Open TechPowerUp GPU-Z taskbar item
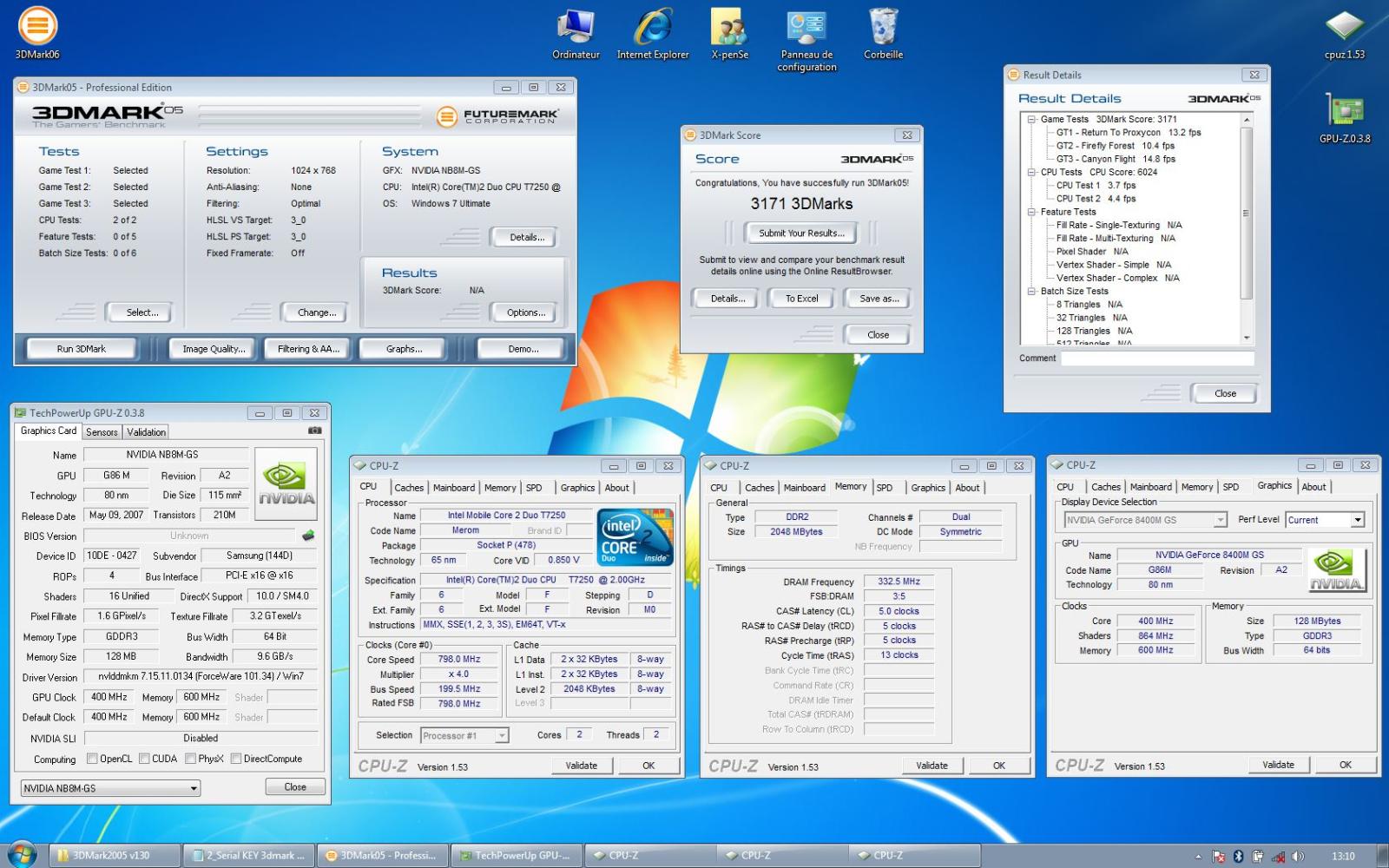1389x868 pixels. (516, 856)
